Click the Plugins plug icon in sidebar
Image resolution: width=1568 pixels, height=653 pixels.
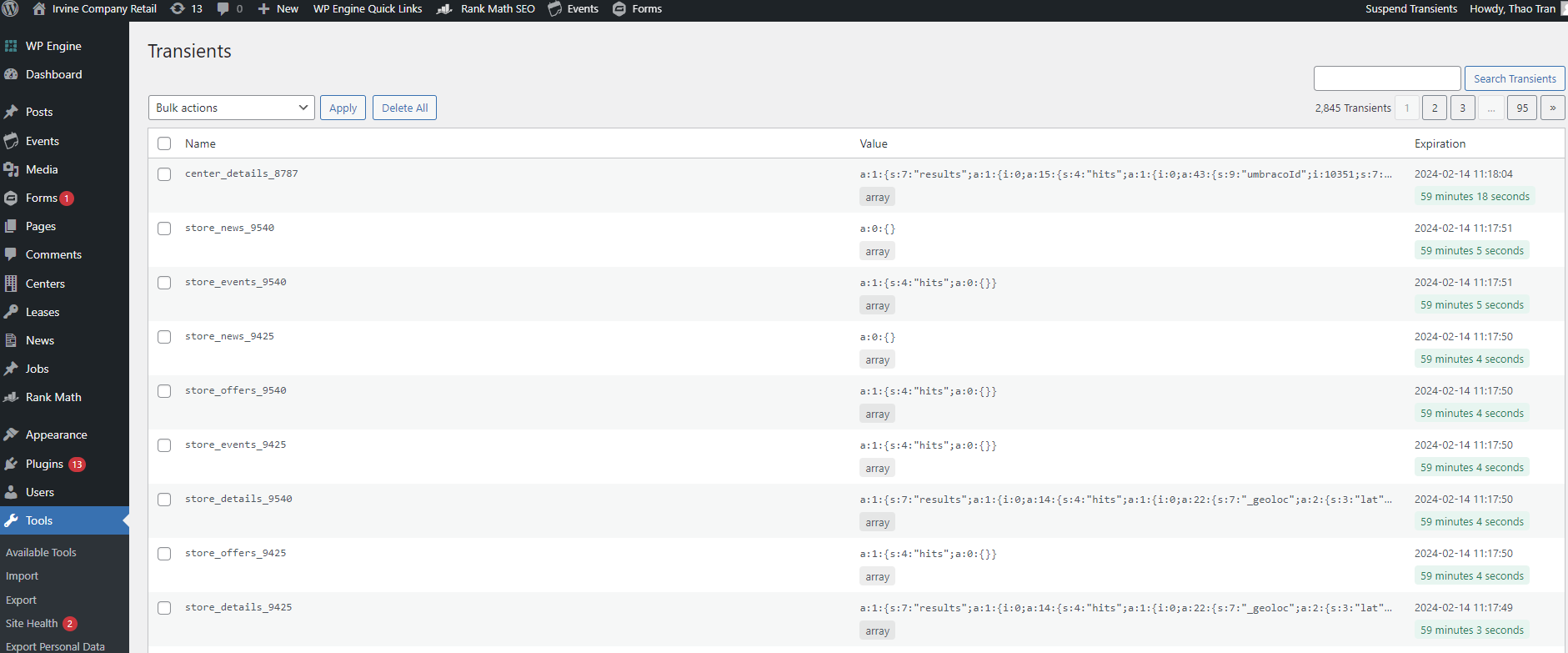pos(11,465)
